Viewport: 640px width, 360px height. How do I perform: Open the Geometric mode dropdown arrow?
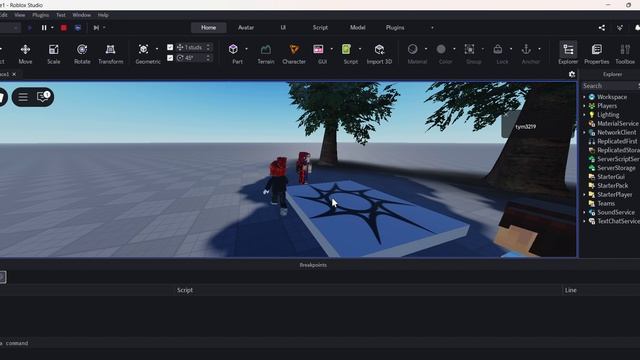click(x=157, y=49)
